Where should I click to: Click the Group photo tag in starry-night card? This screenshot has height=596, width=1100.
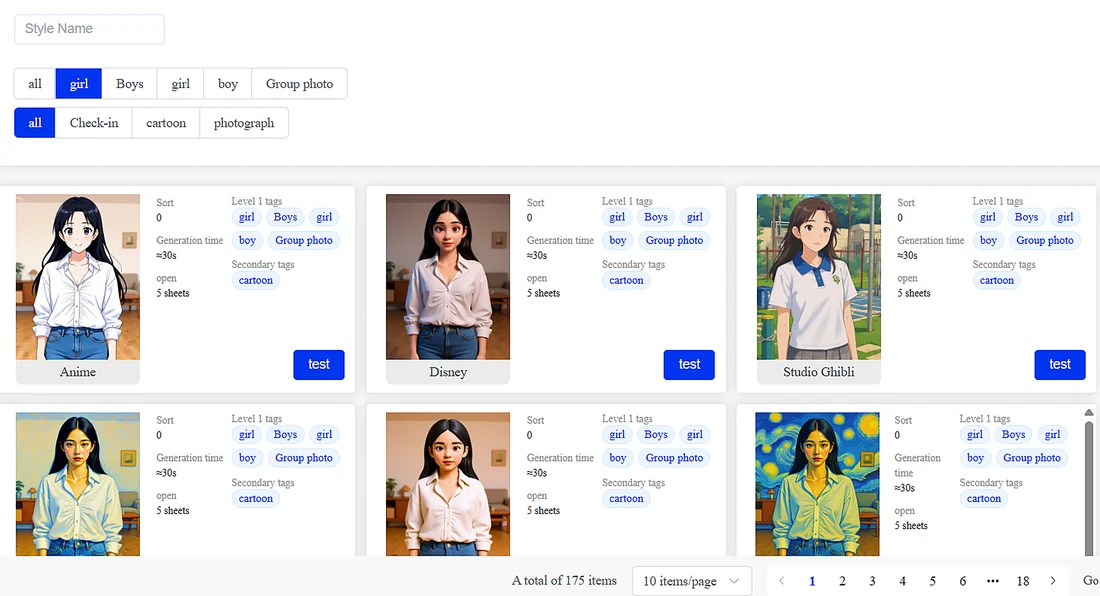[1032, 458]
